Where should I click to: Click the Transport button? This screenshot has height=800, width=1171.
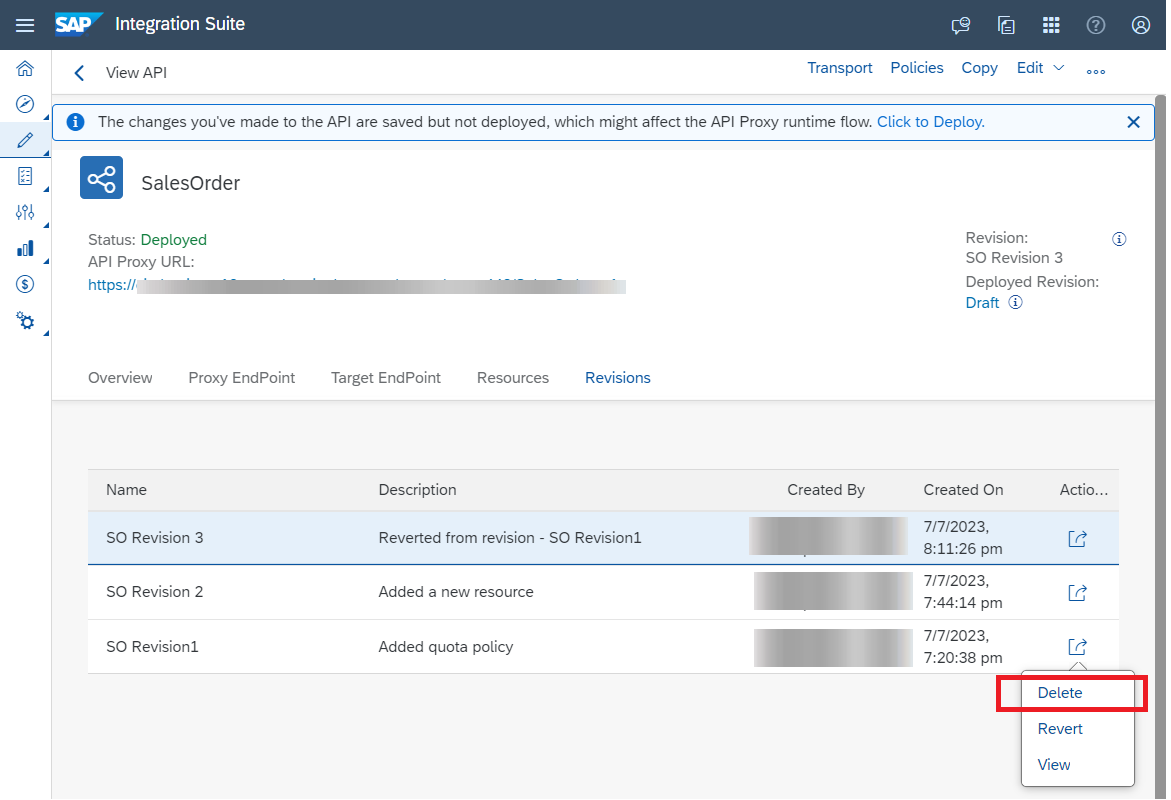pos(839,68)
